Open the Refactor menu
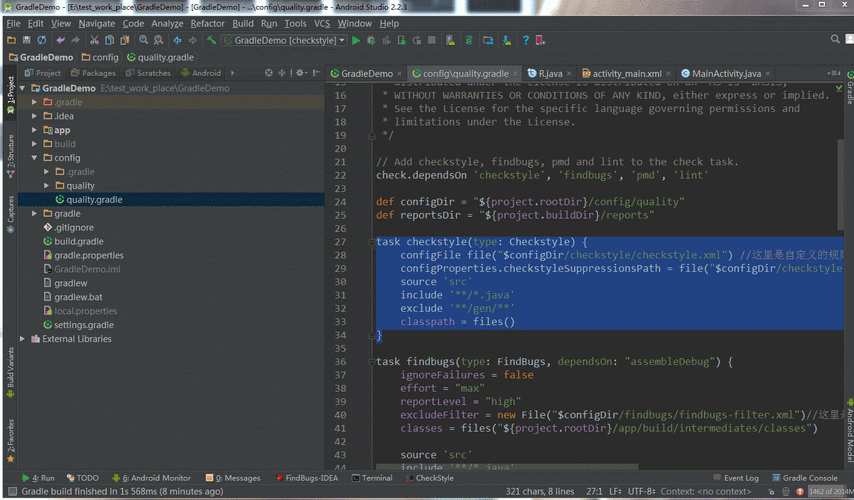The width and height of the screenshot is (854, 500). (x=208, y=23)
